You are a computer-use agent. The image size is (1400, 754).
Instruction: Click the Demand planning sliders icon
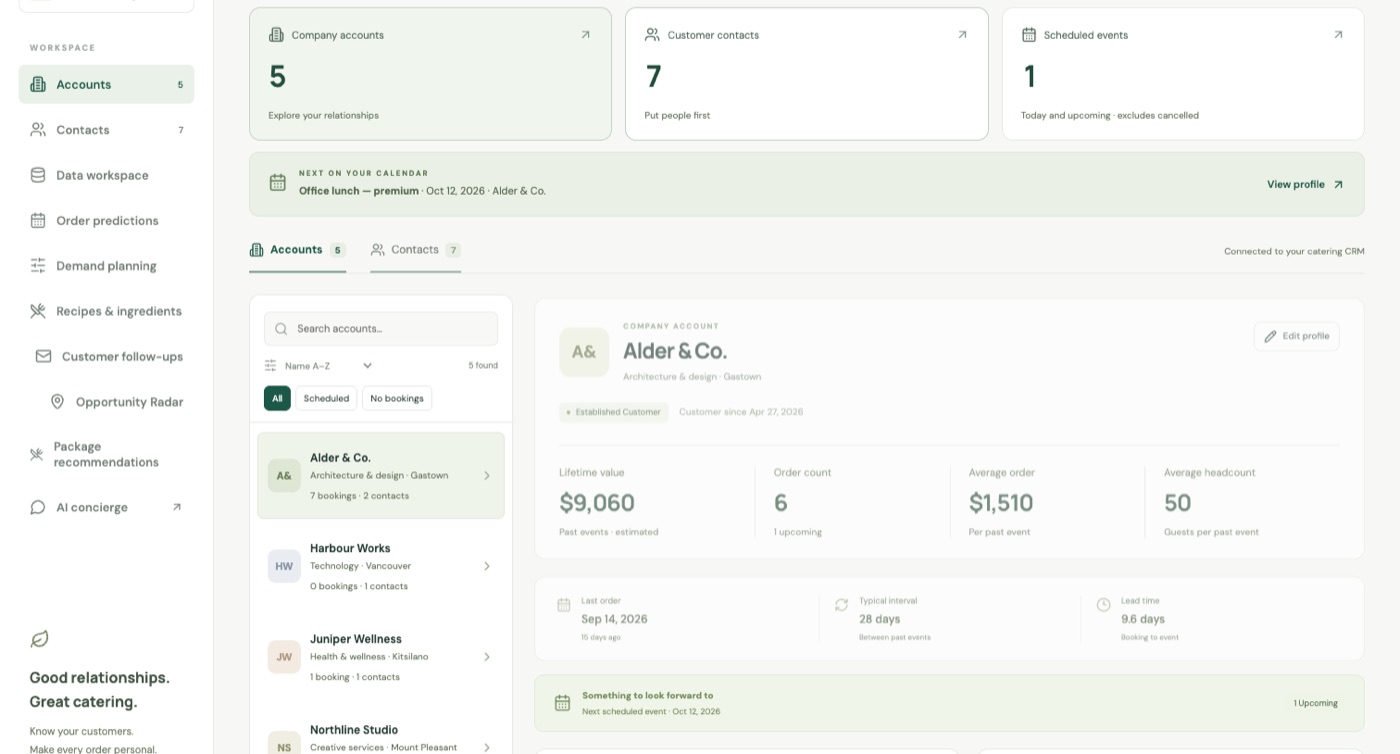[38, 266]
